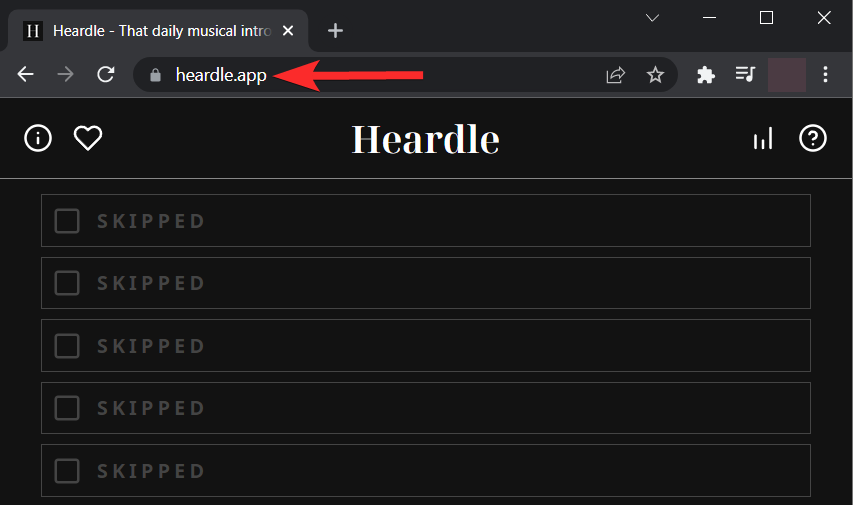Click the third SKIPPED checkbox

67,346
